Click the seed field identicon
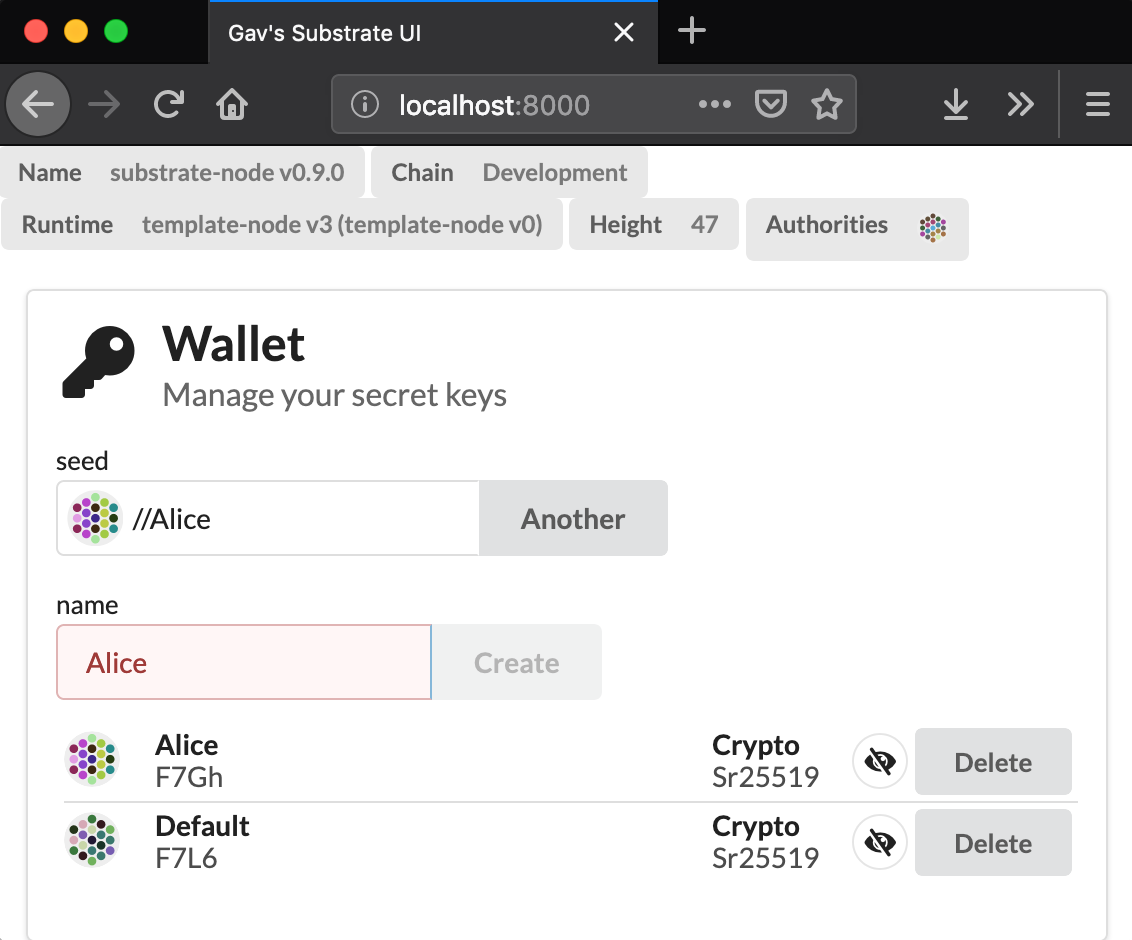The height and width of the screenshot is (940, 1132). [x=95, y=518]
